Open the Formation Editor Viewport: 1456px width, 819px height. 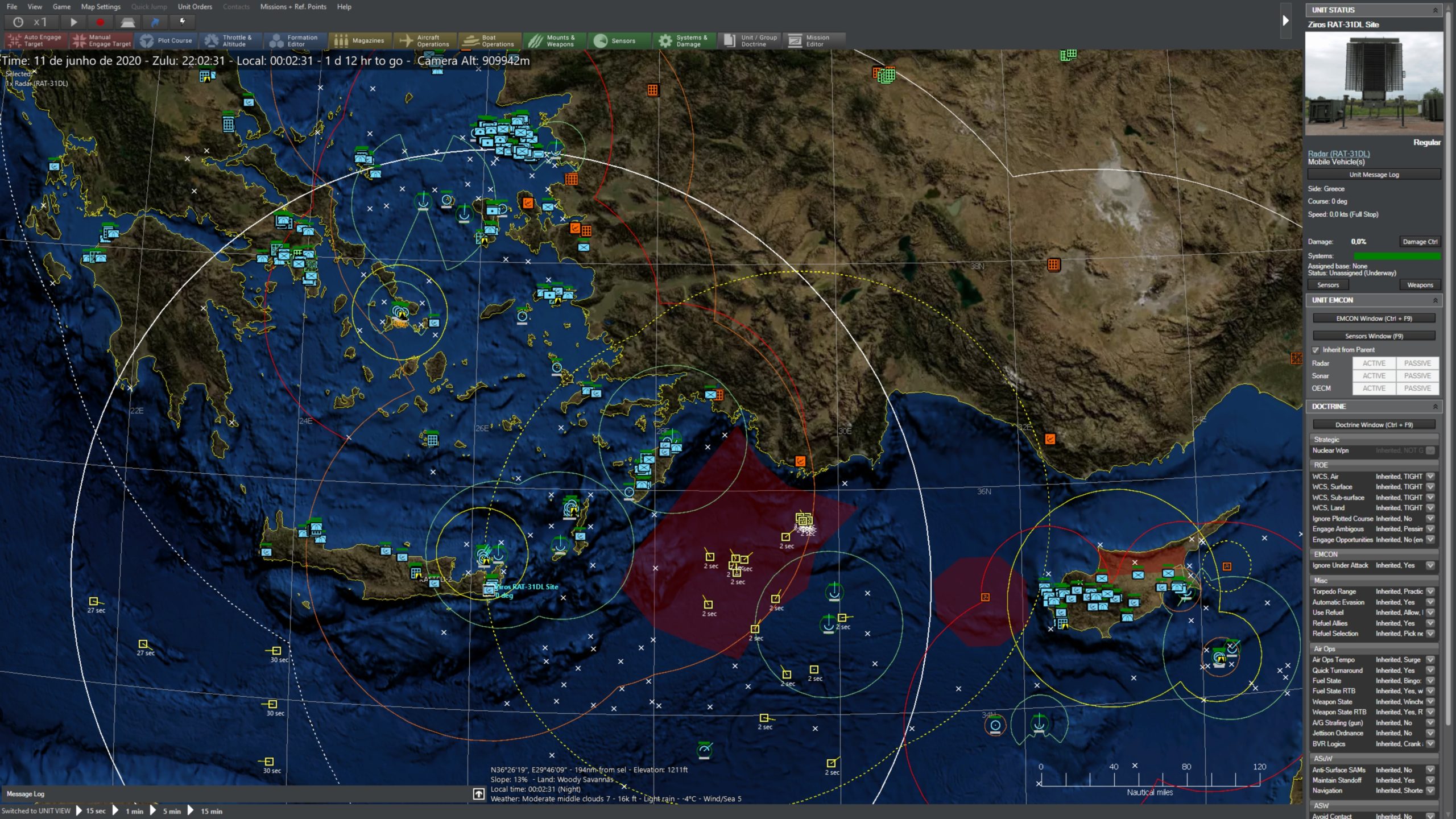[x=296, y=40]
